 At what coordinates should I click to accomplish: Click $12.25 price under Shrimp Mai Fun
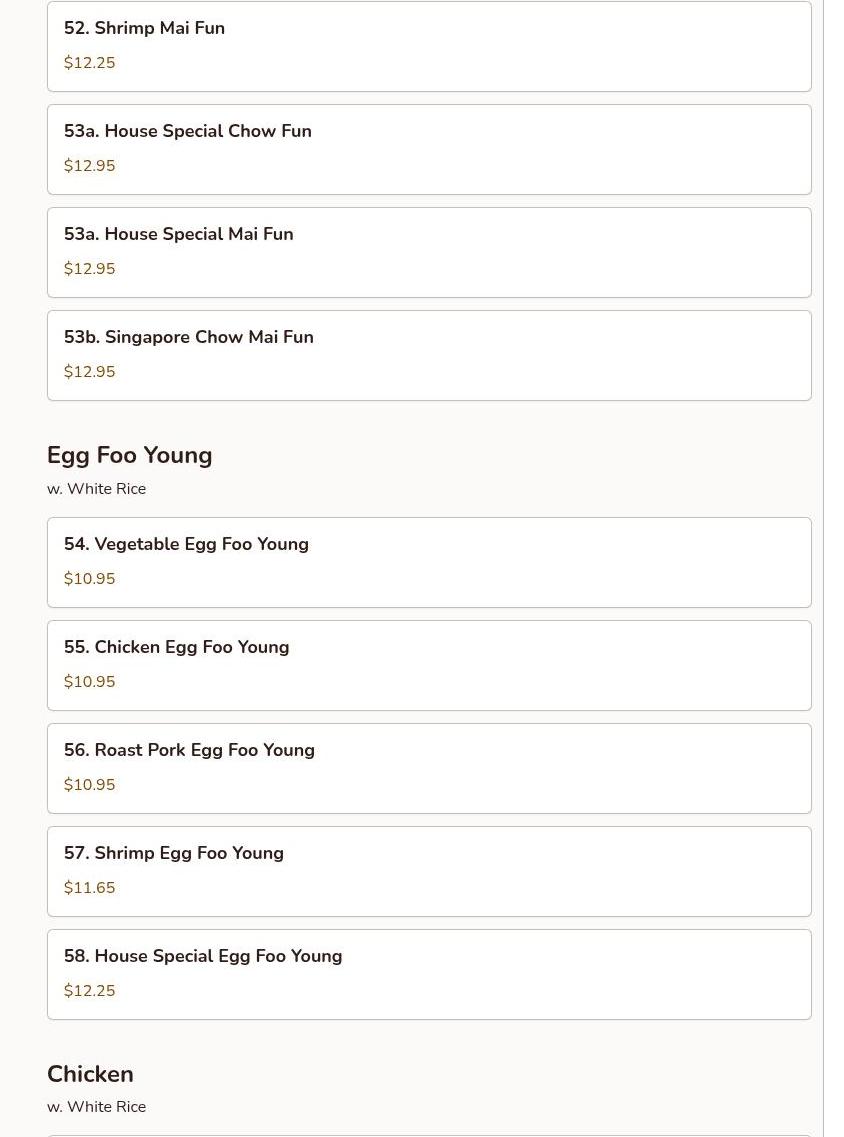89,63
